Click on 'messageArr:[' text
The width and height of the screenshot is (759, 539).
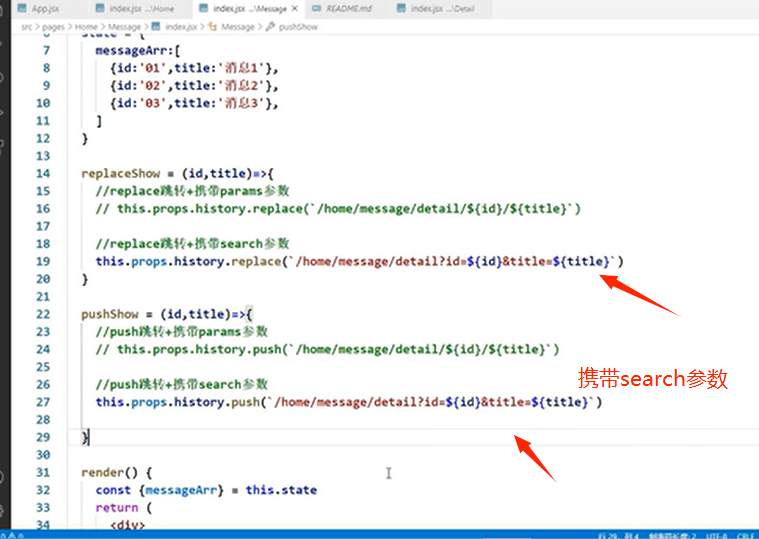click(x=138, y=50)
